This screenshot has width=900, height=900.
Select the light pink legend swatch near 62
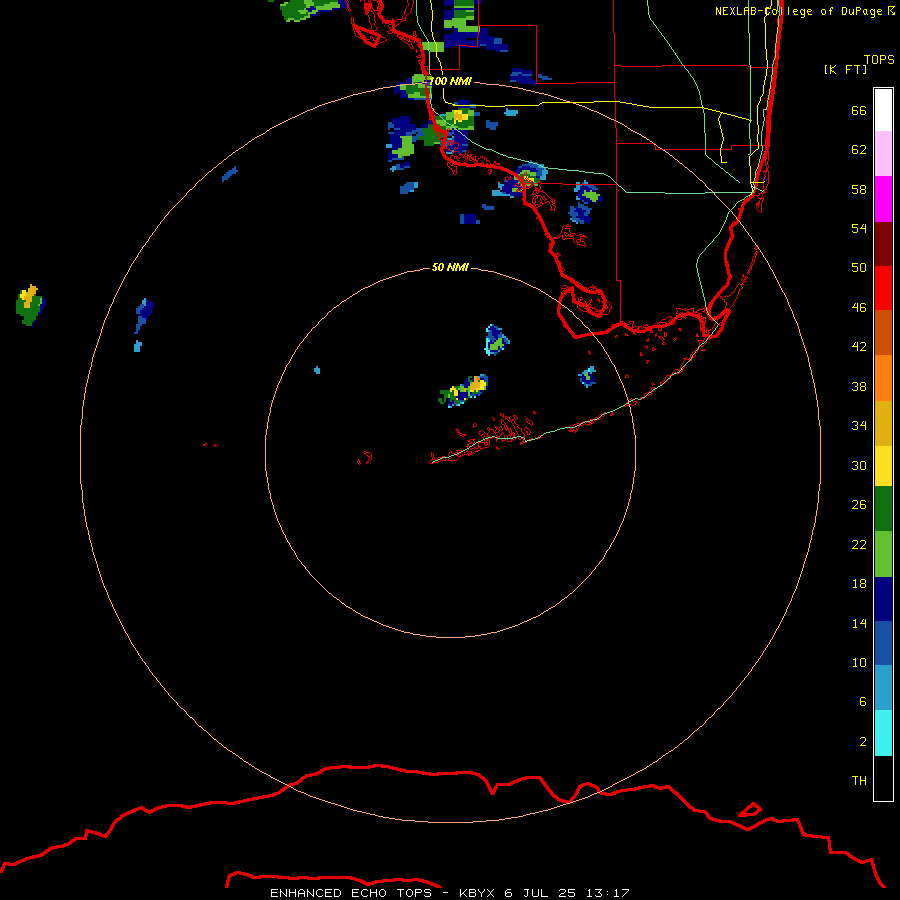coord(883,154)
